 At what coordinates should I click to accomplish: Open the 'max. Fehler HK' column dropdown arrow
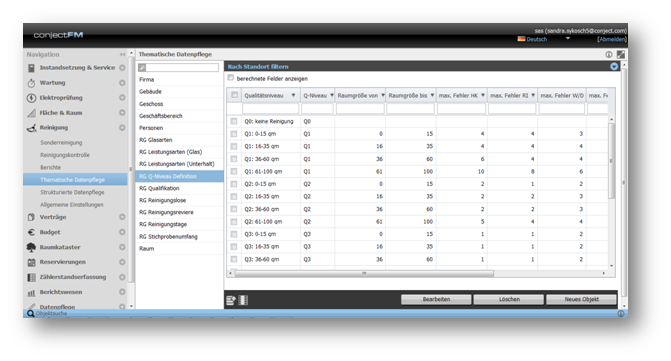coord(483,95)
